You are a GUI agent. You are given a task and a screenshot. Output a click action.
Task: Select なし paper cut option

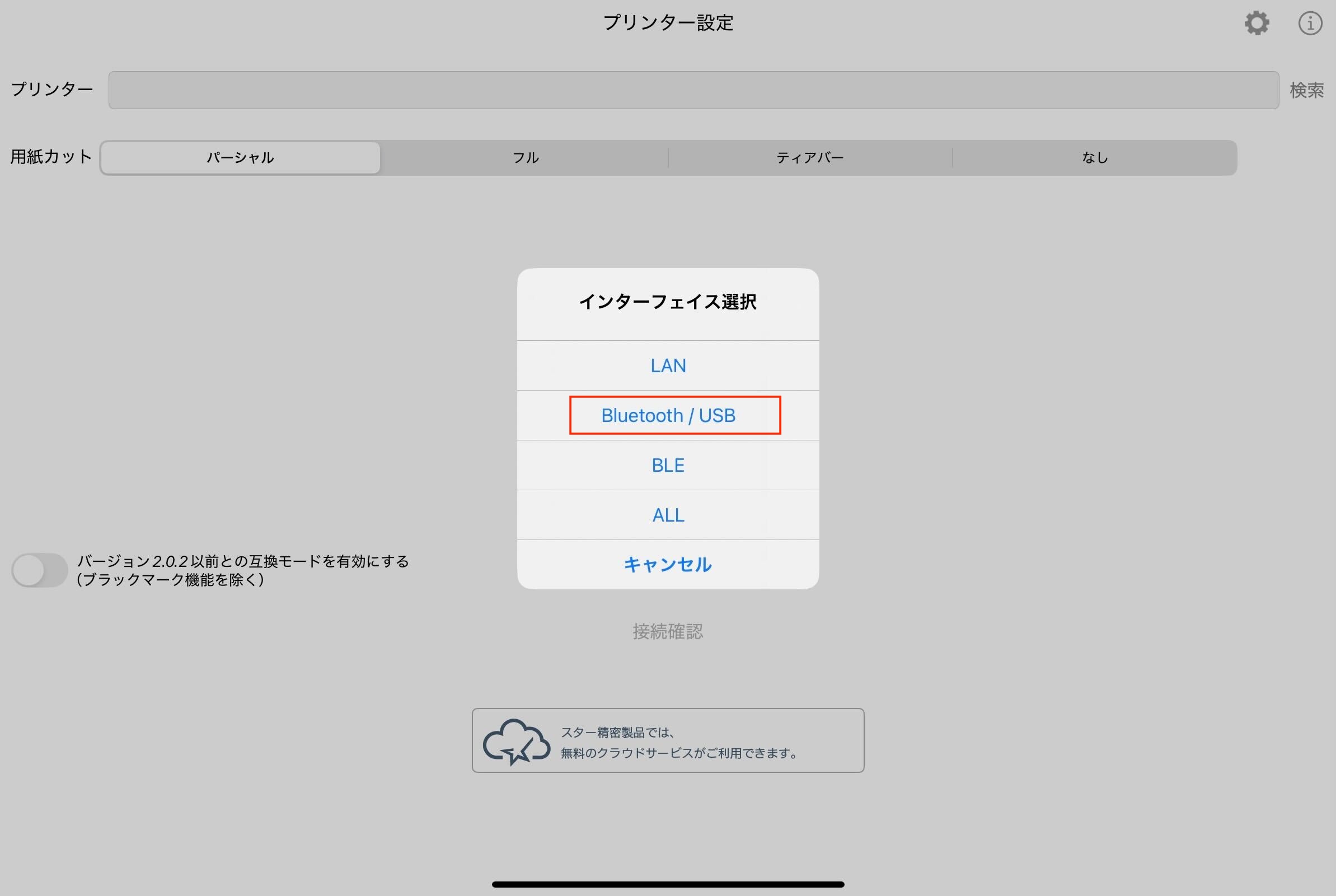[1095, 157]
